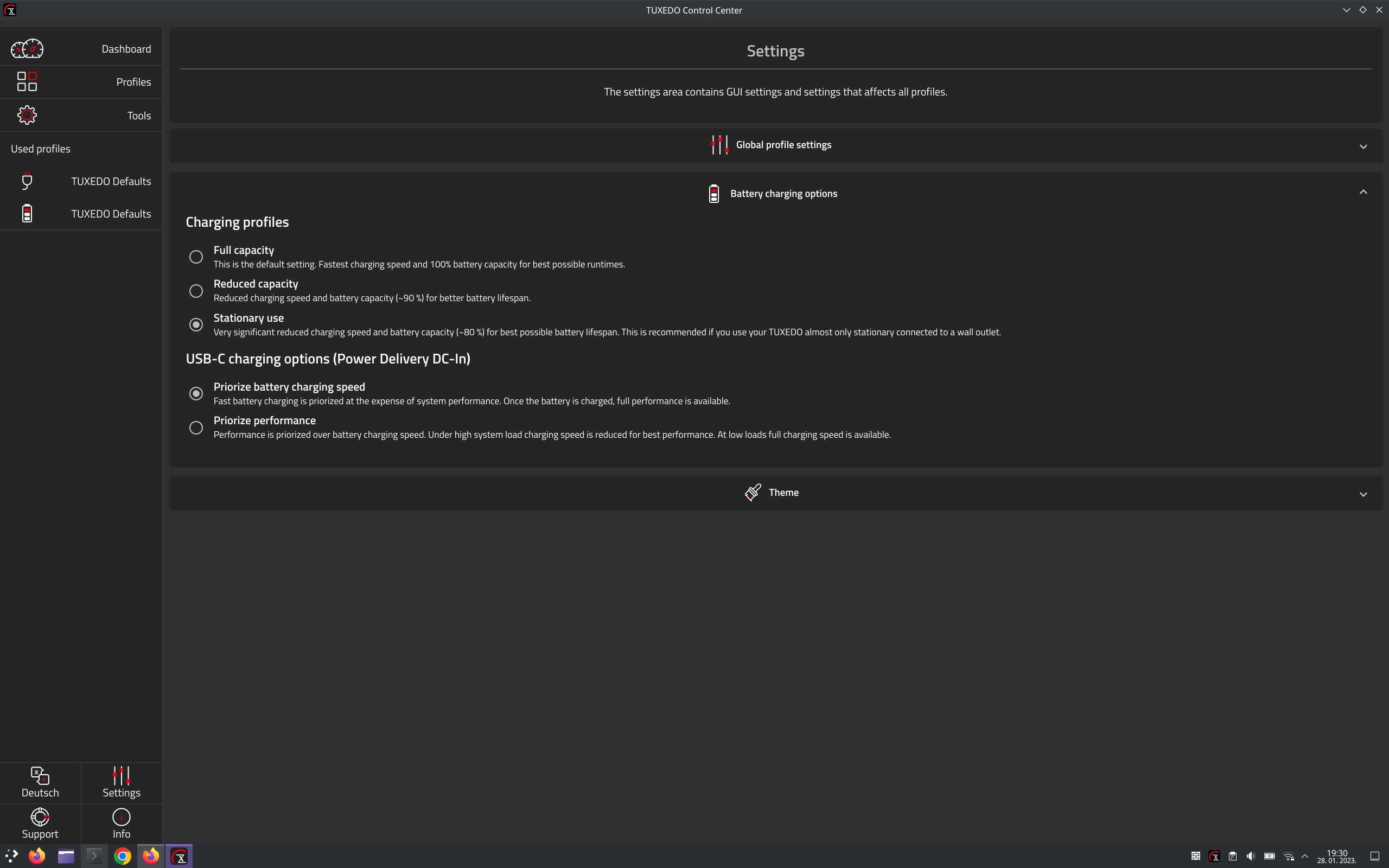Open the Wi-Fi network tray icon

[x=1288, y=856]
